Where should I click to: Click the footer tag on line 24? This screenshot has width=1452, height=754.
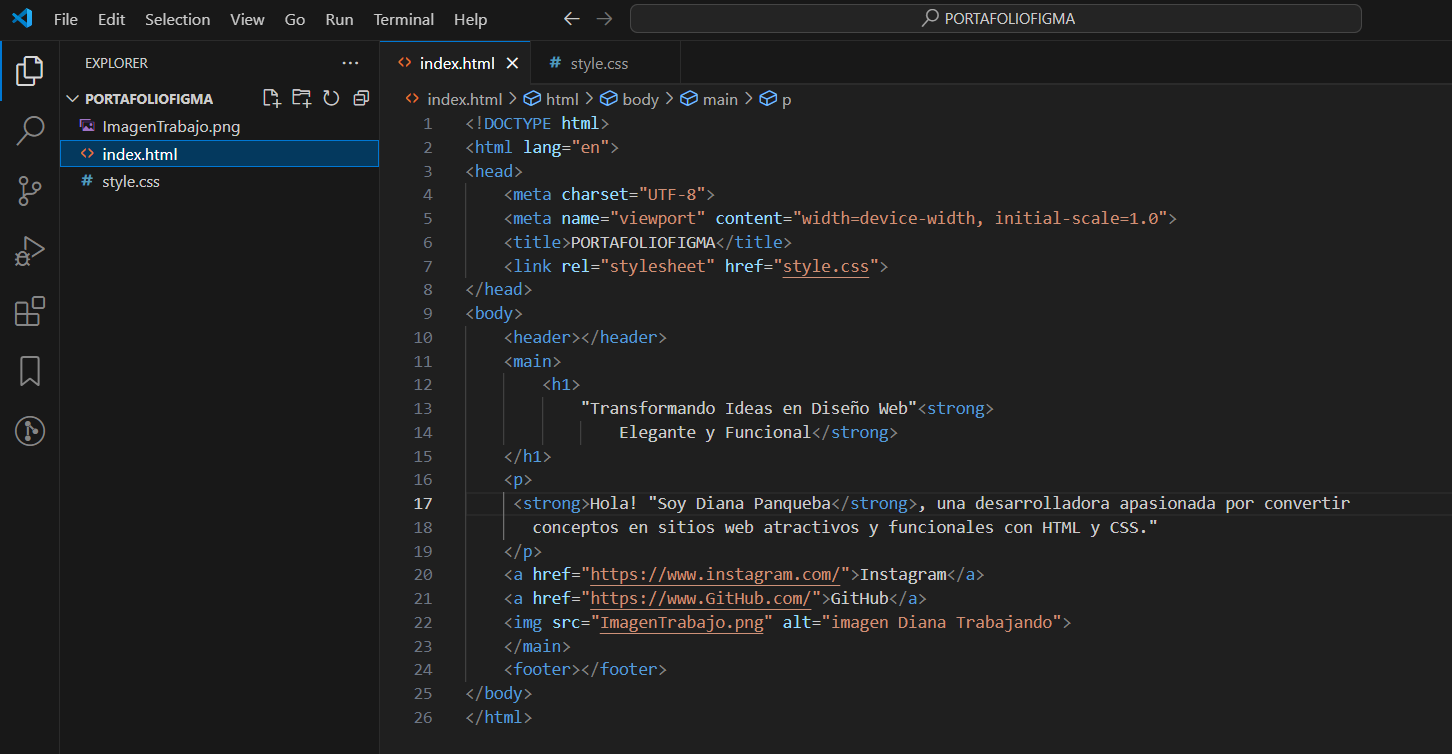click(585, 669)
